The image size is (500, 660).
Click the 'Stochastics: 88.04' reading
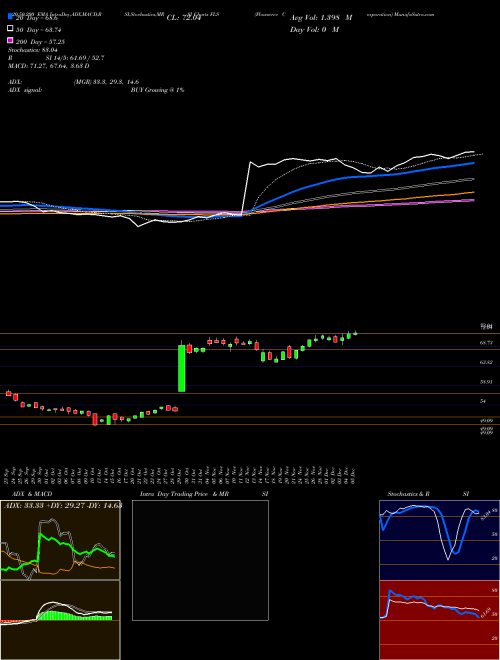33,50
